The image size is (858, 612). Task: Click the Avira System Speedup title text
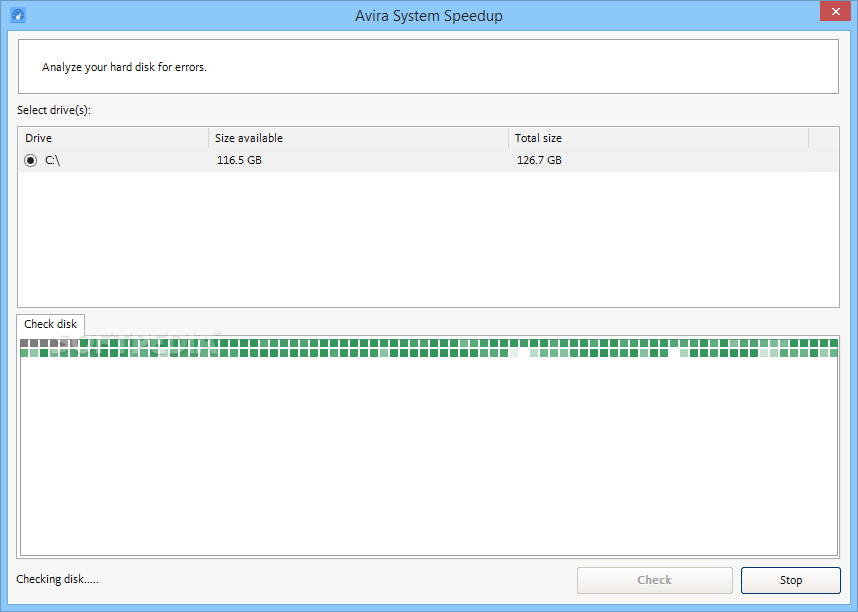tap(428, 16)
